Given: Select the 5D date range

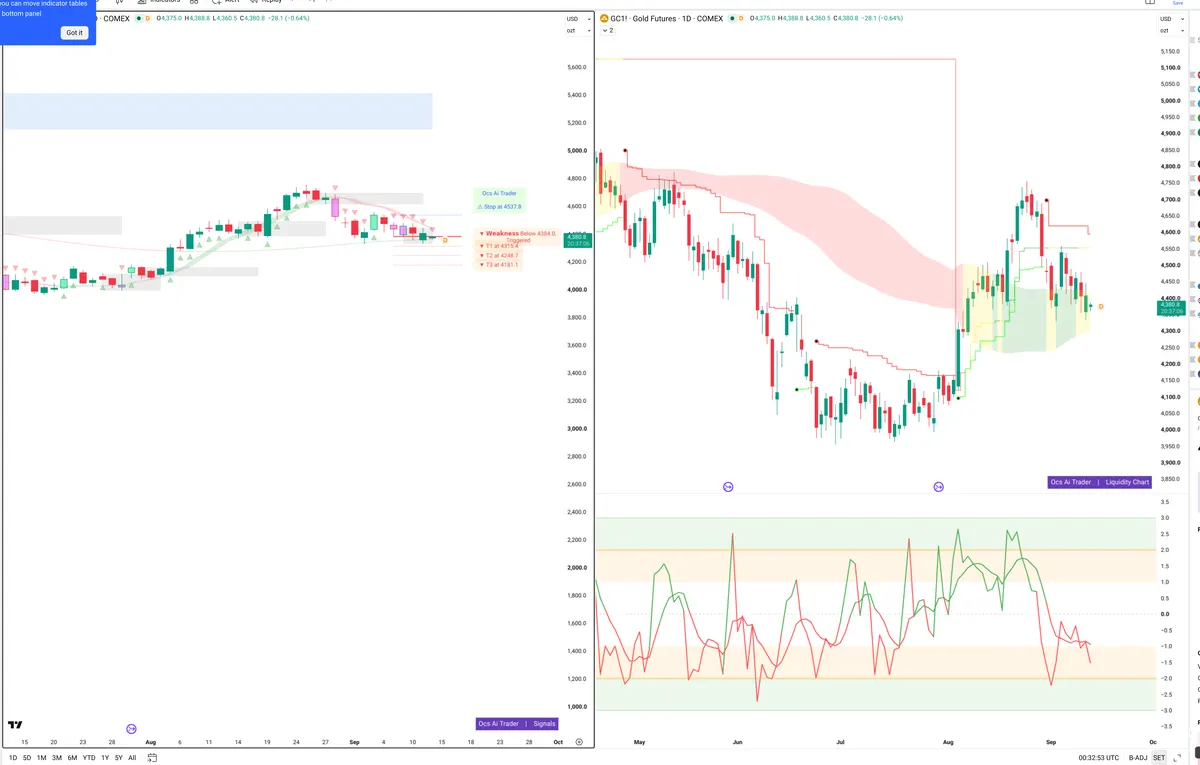Looking at the screenshot, I should click(27, 758).
